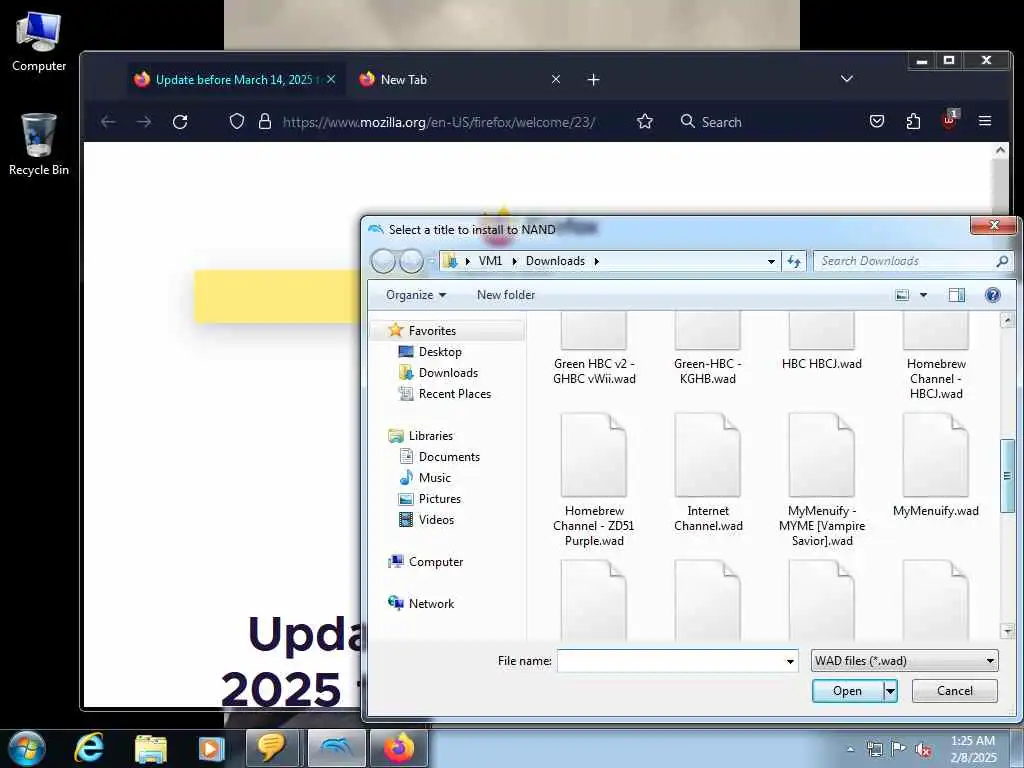Select Recent Places under Favorites
The image size is (1024, 768).
tap(455, 394)
